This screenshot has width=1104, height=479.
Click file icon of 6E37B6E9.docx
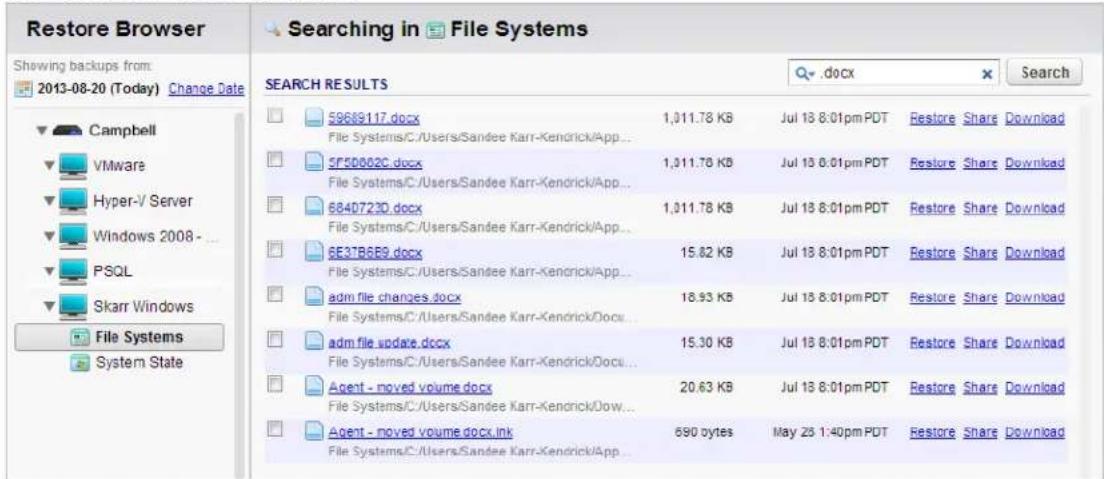click(x=314, y=252)
